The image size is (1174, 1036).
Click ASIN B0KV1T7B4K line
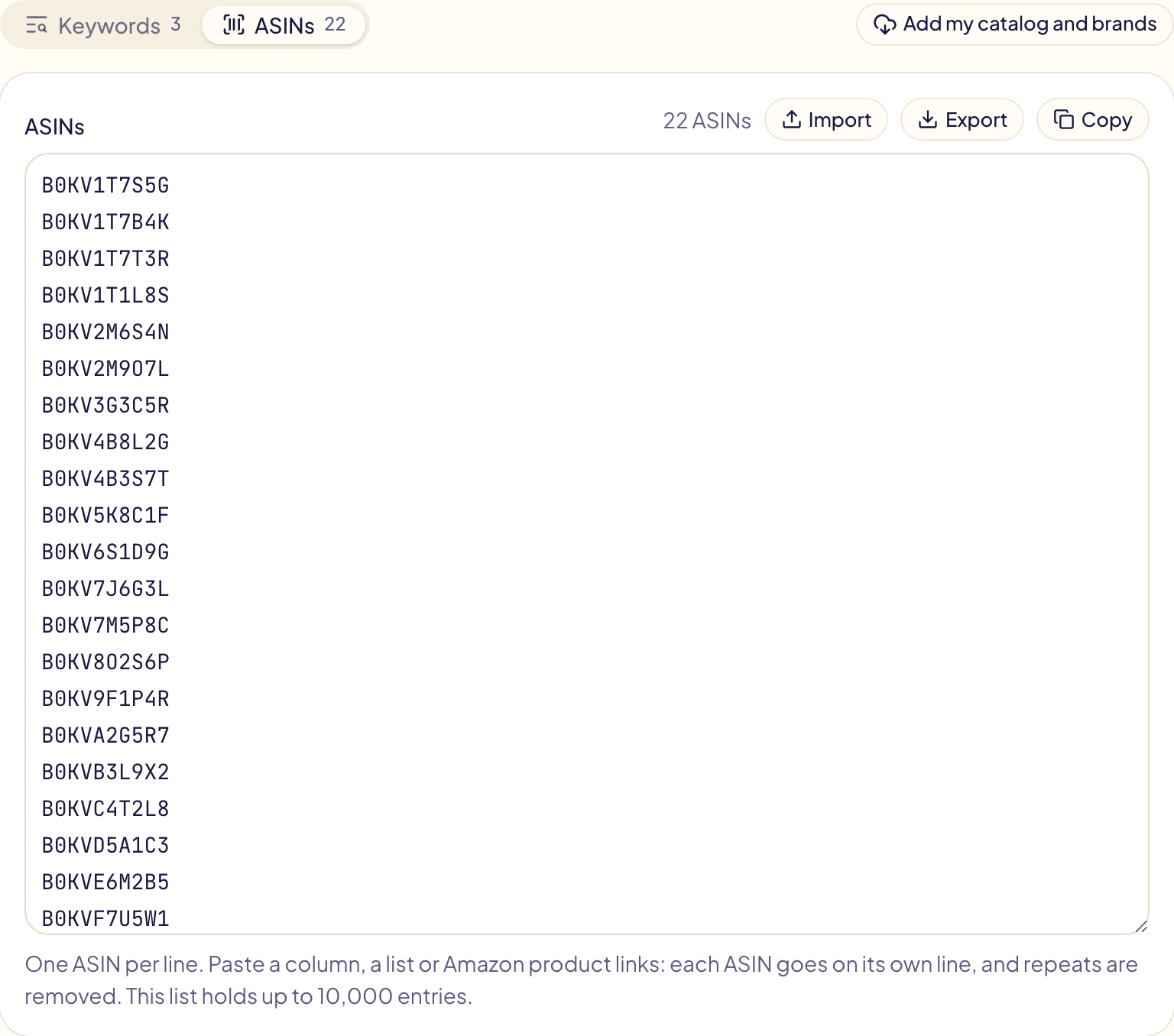click(105, 222)
